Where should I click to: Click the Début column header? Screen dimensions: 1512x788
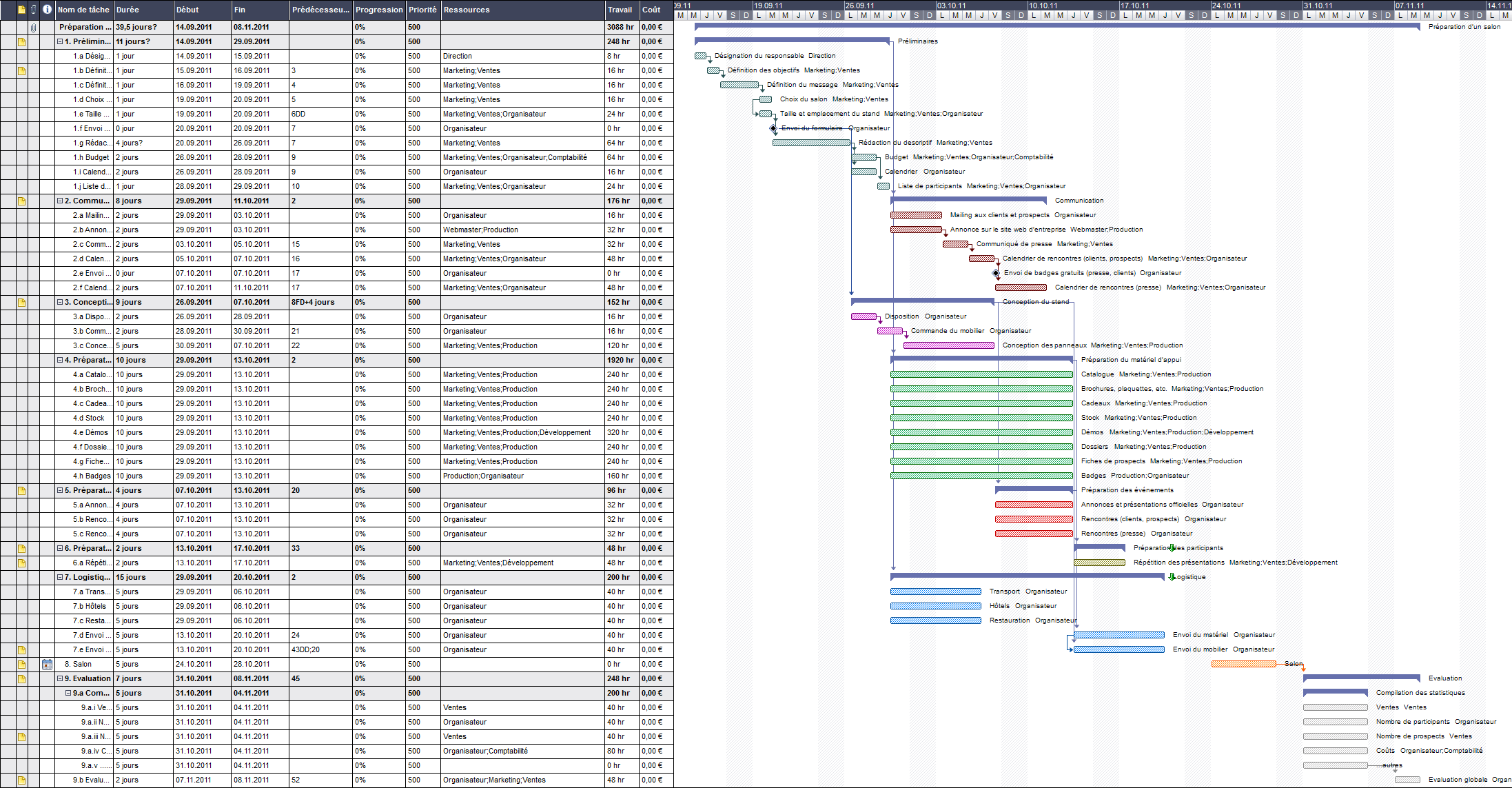203,10
